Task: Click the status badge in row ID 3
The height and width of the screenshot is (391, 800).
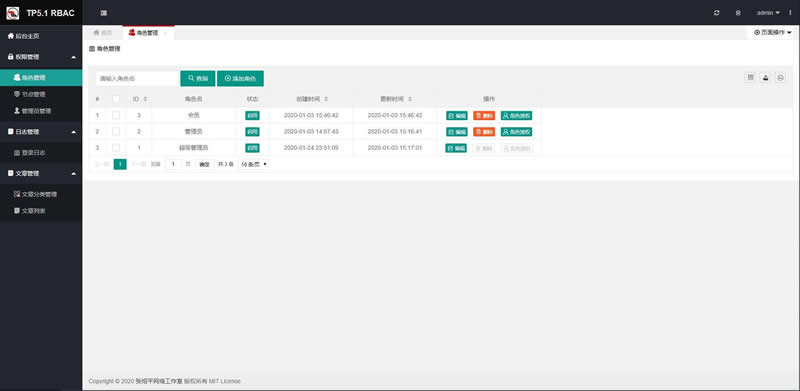Action: click(x=252, y=116)
